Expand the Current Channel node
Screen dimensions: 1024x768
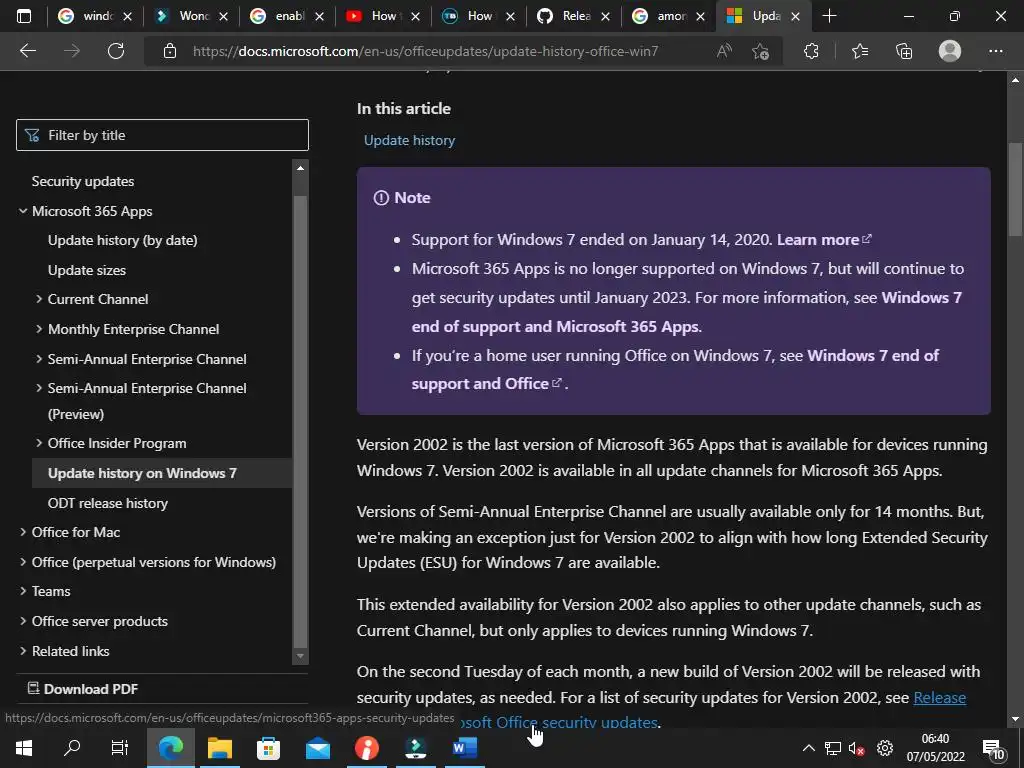[x=39, y=299]
